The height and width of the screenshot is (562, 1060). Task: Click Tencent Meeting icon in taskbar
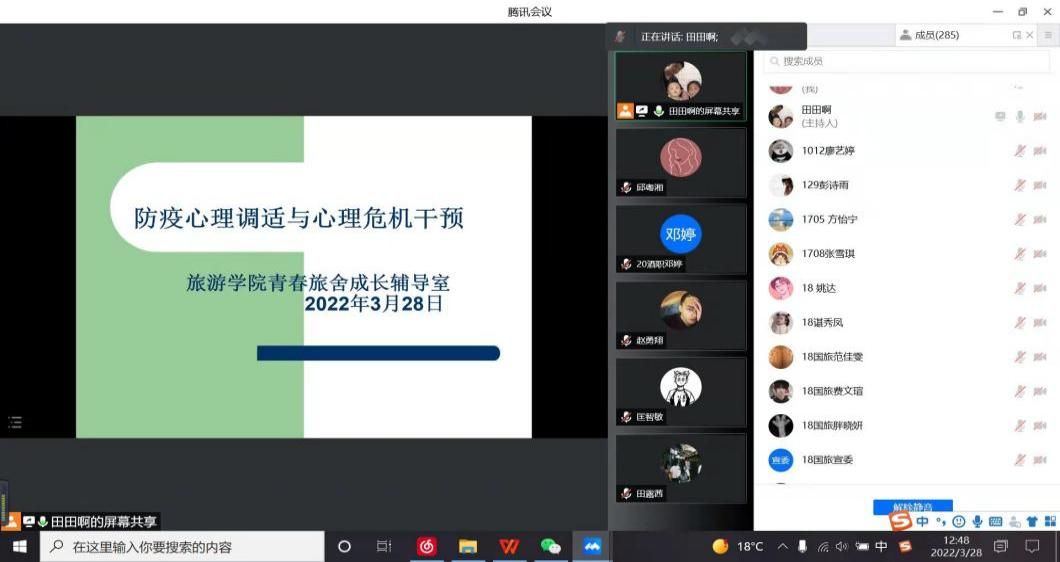pyautogui.click(x=591, y=546)
